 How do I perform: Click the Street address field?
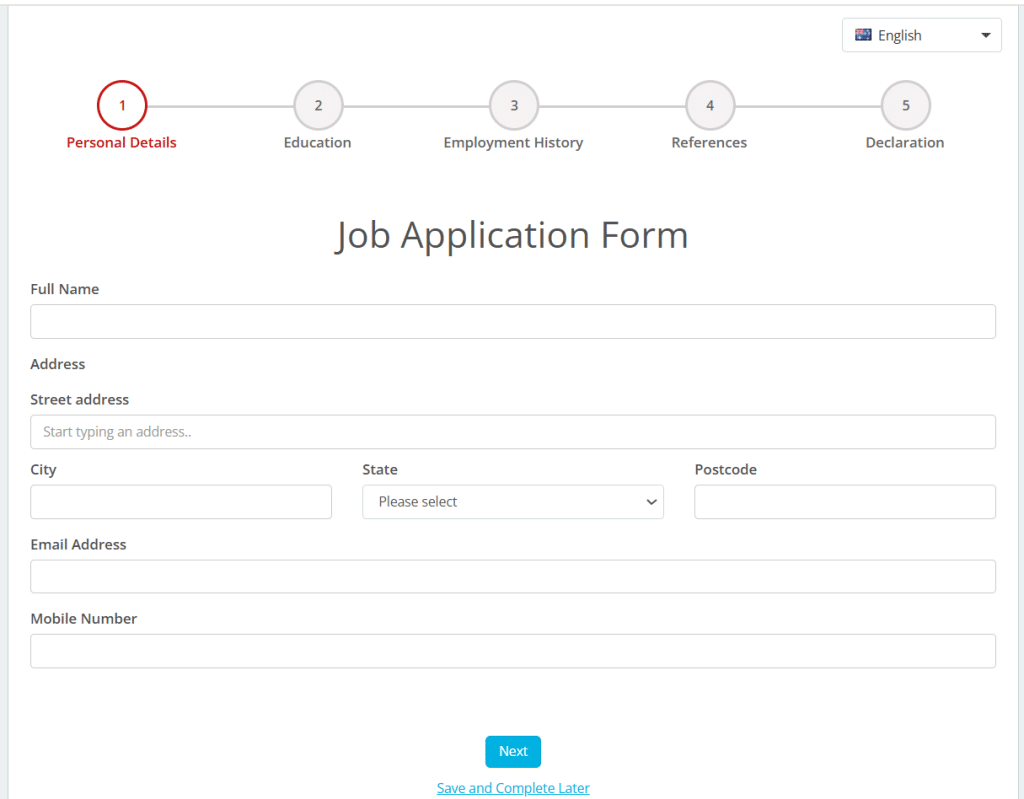[x=513, y=431]
